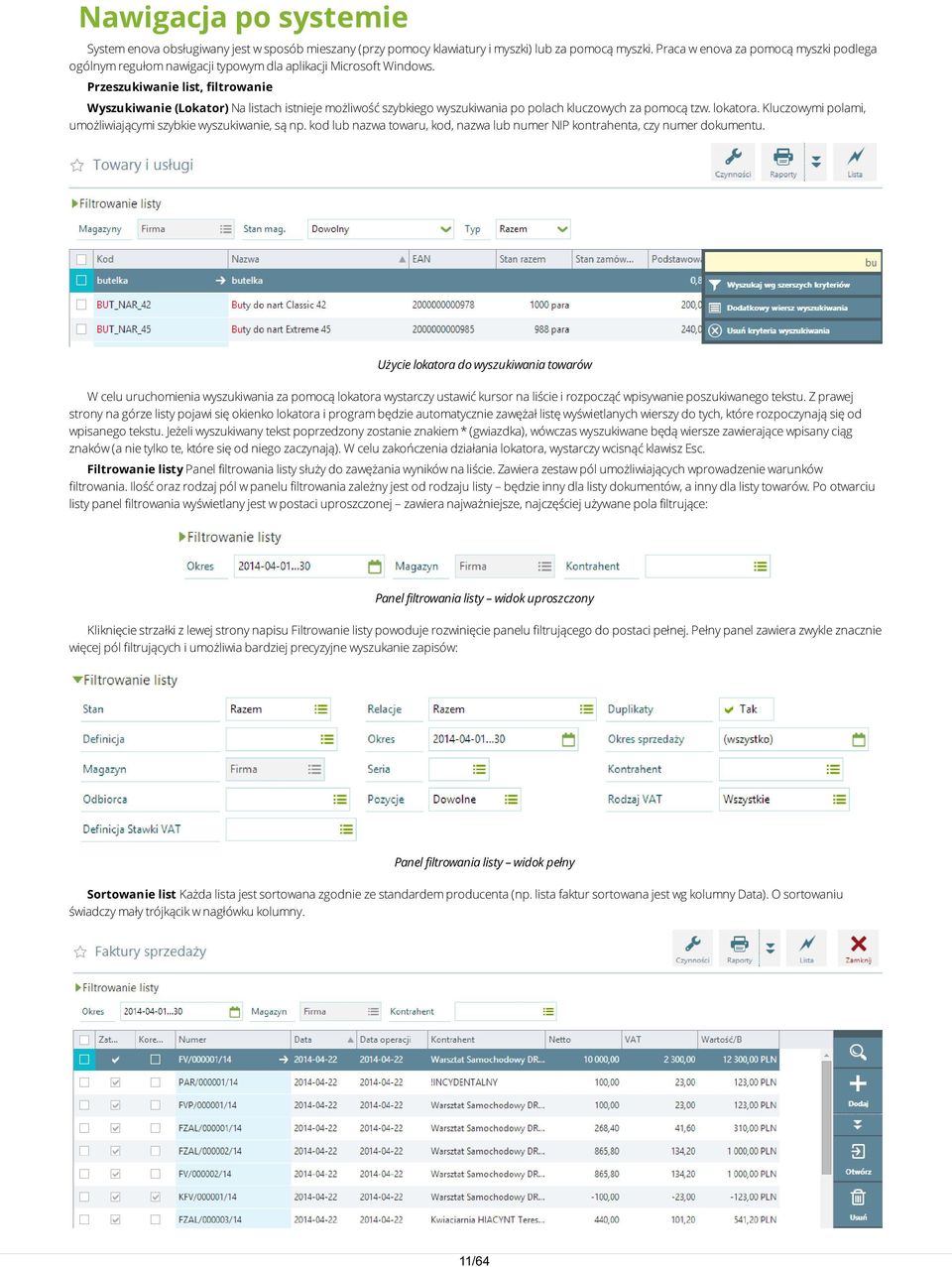This screenshot has height=1267, width=952.
Task: Select 'Buty do nart Classic 42' cell
Action: [279, 305]
